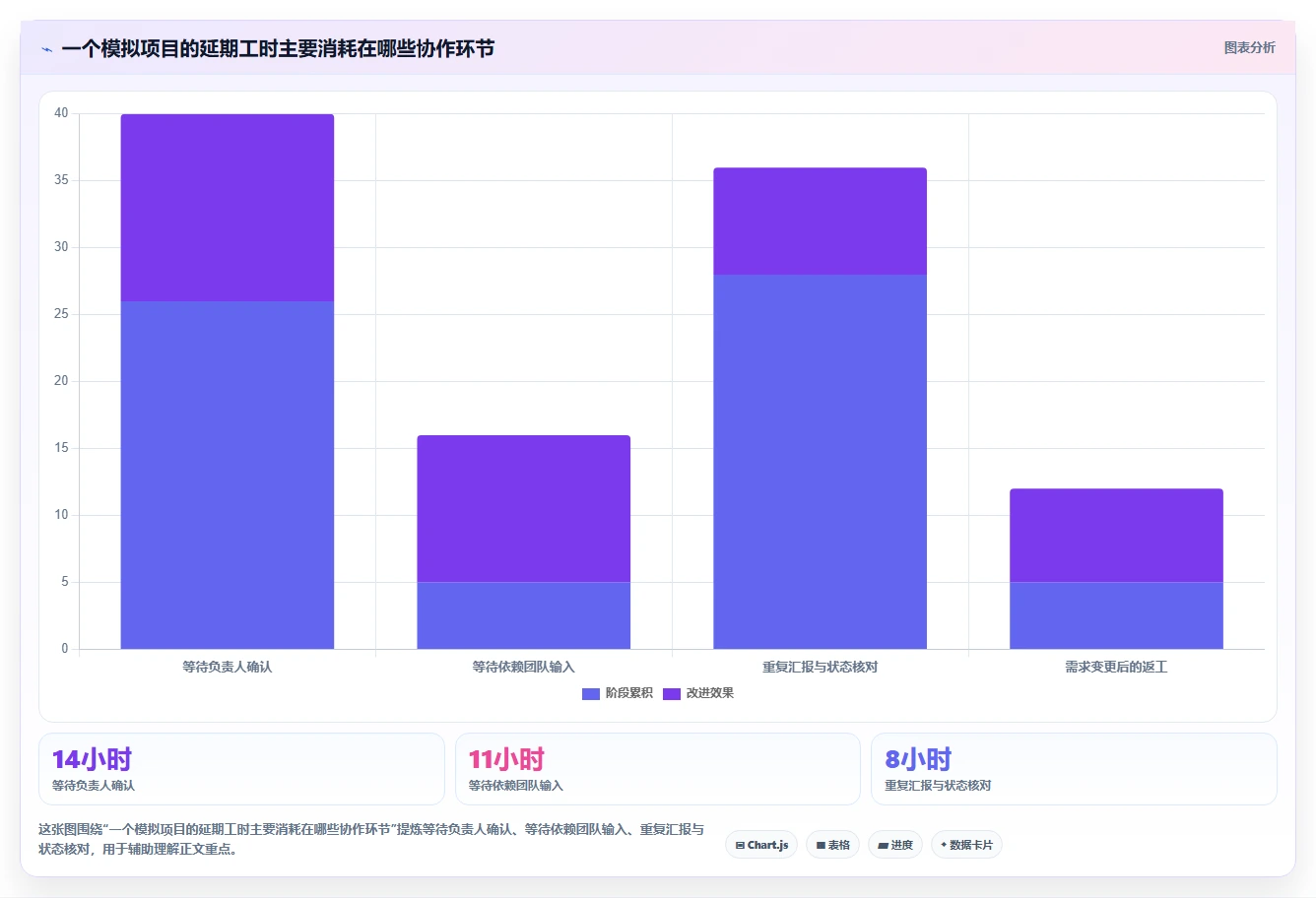Image resolution: width=1316 pixels, height=898 pixels.
Task: Click the purple 重复汇报与状态核对 bar segment
Action: [821, 222]
